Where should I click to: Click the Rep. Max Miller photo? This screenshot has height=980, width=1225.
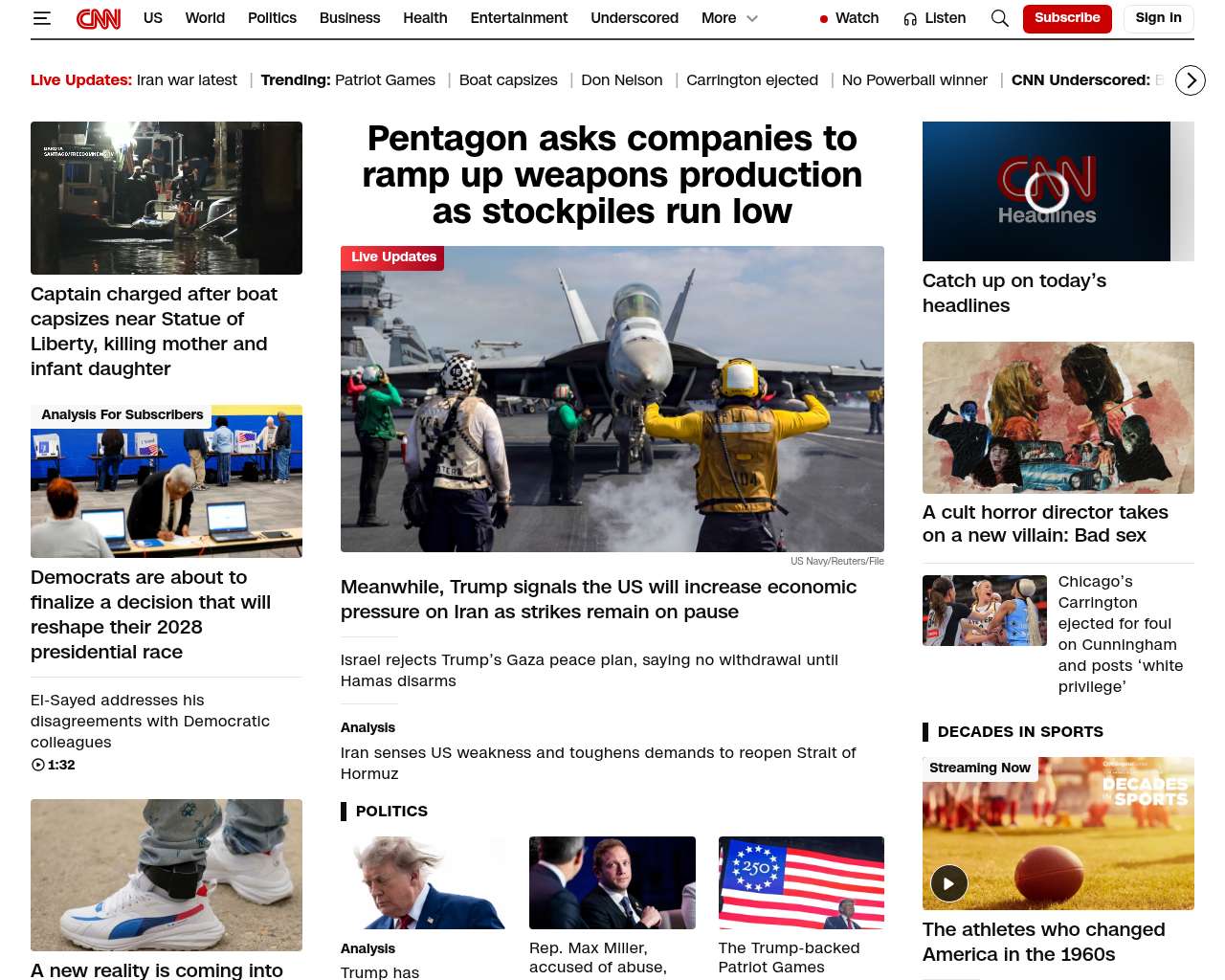[x=612, y=882]
